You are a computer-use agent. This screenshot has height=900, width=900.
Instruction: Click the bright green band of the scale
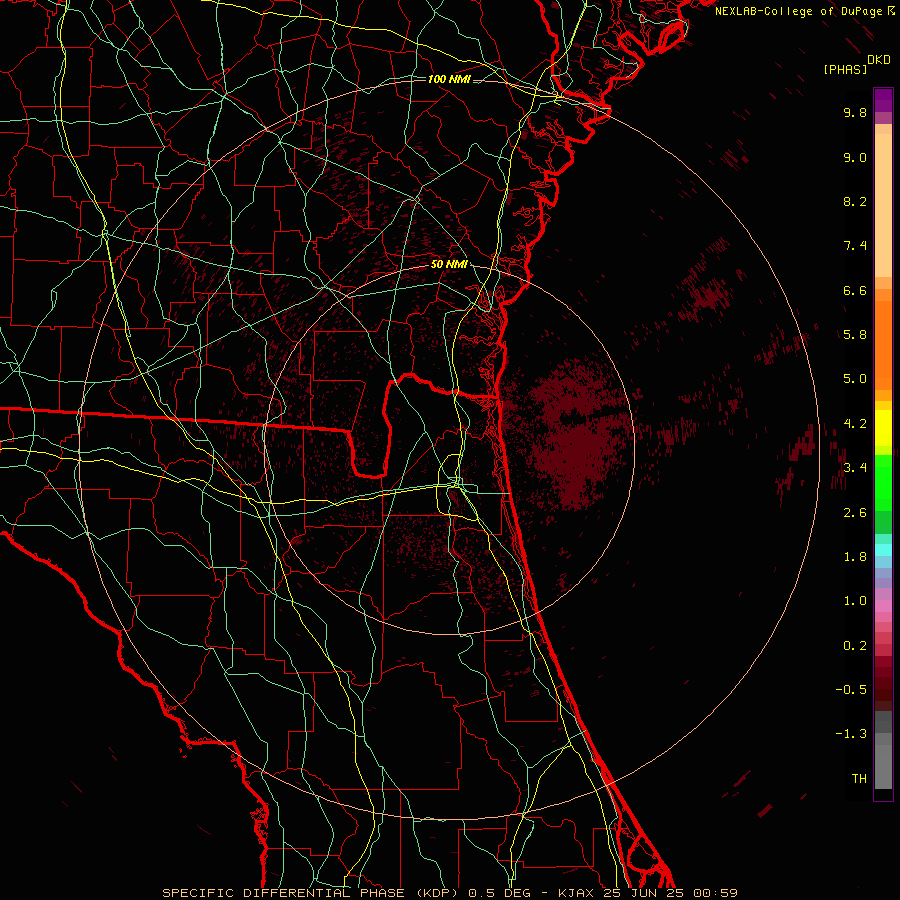tap(883, 483)
